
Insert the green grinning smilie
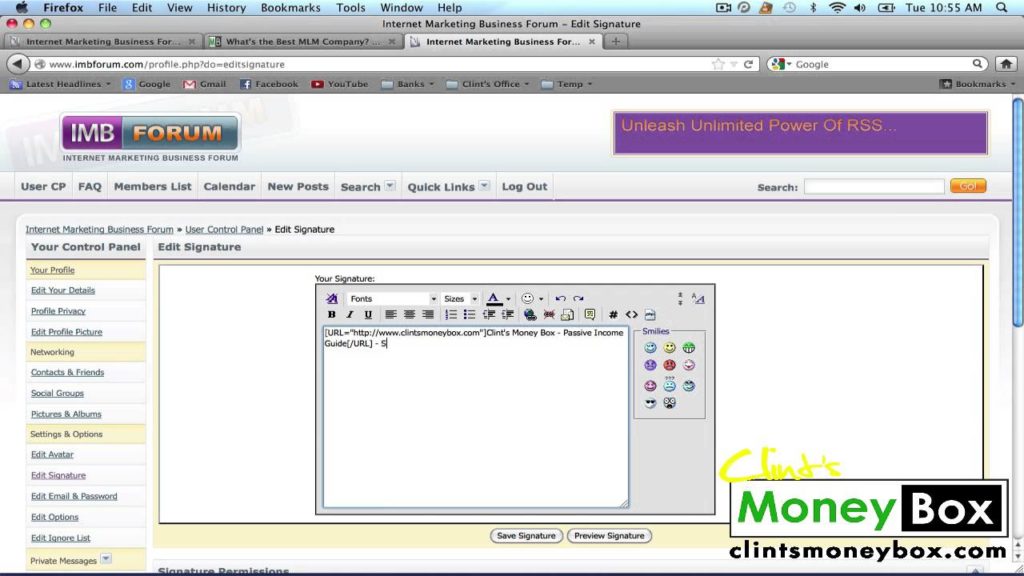688,348
